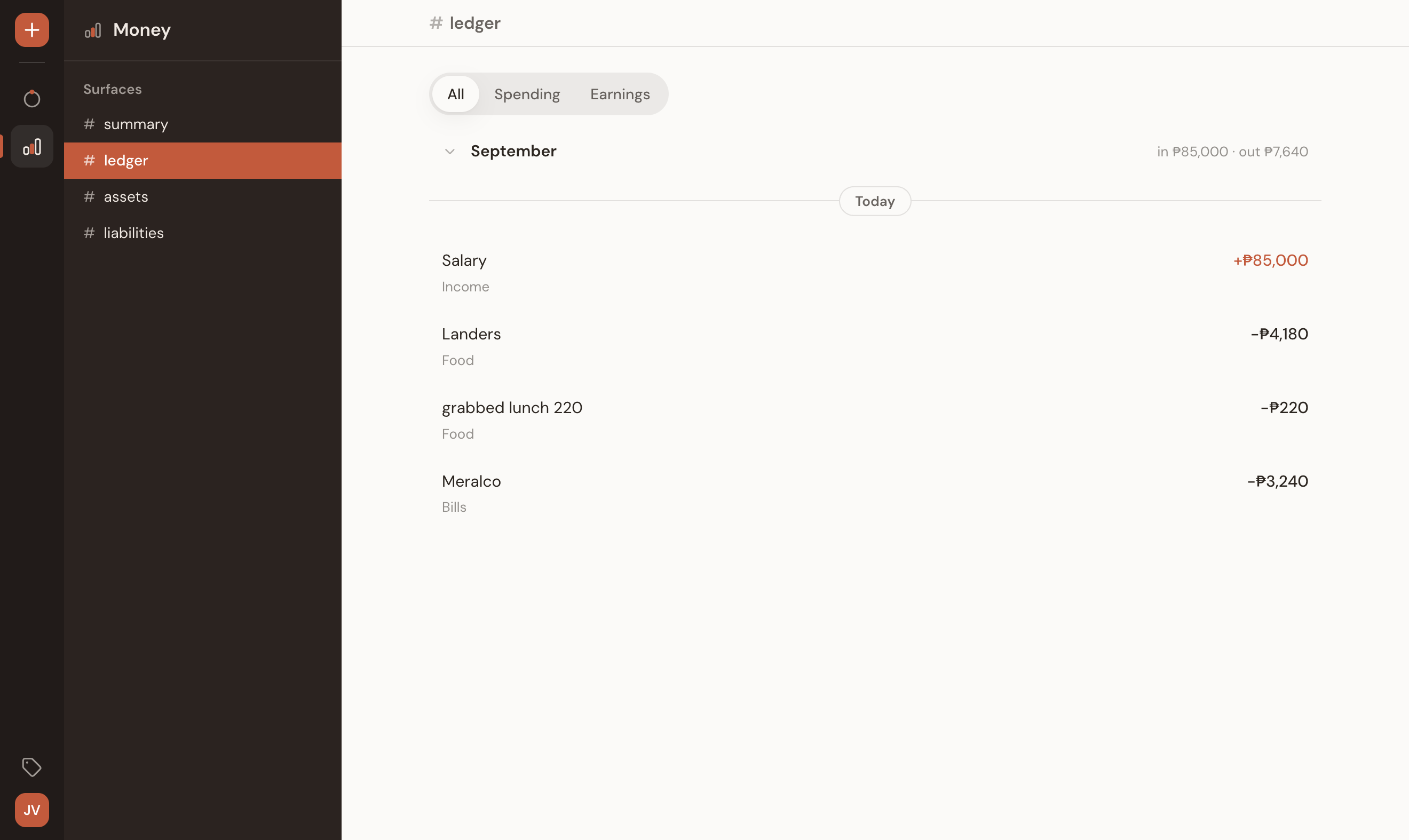Click the Money workspace title
The height and width of the screenshot is (840, 1409).
142,30
